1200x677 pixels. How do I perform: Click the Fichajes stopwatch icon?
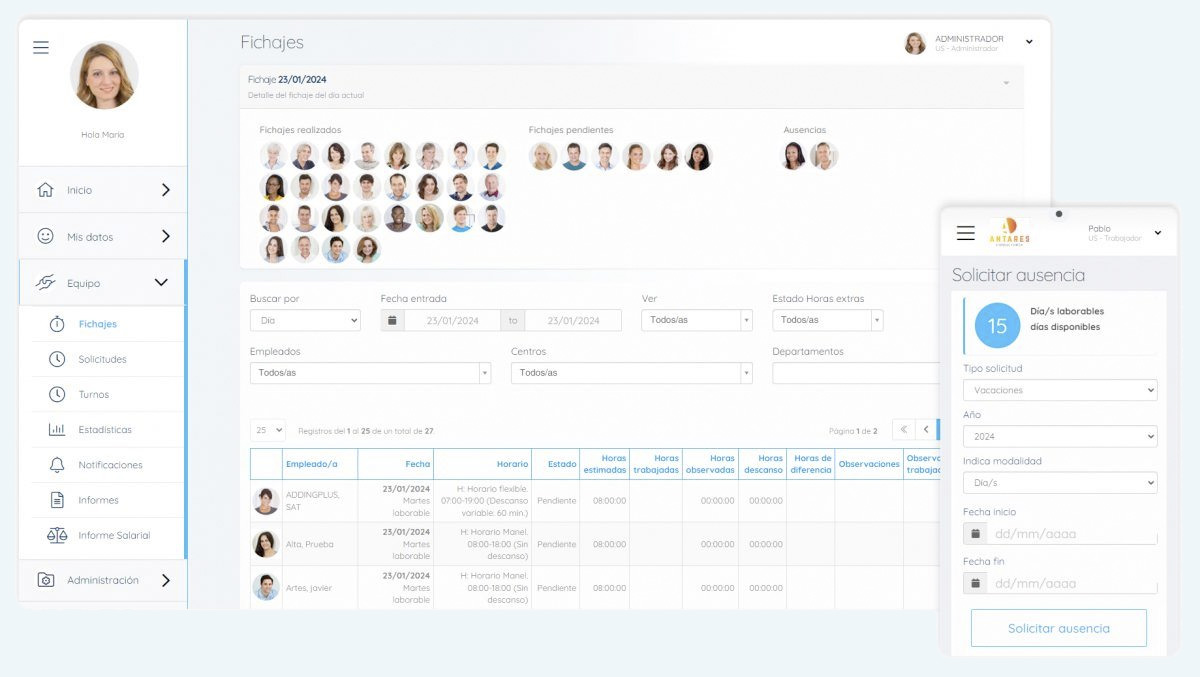pyautogui.click(x=57, y=324)
